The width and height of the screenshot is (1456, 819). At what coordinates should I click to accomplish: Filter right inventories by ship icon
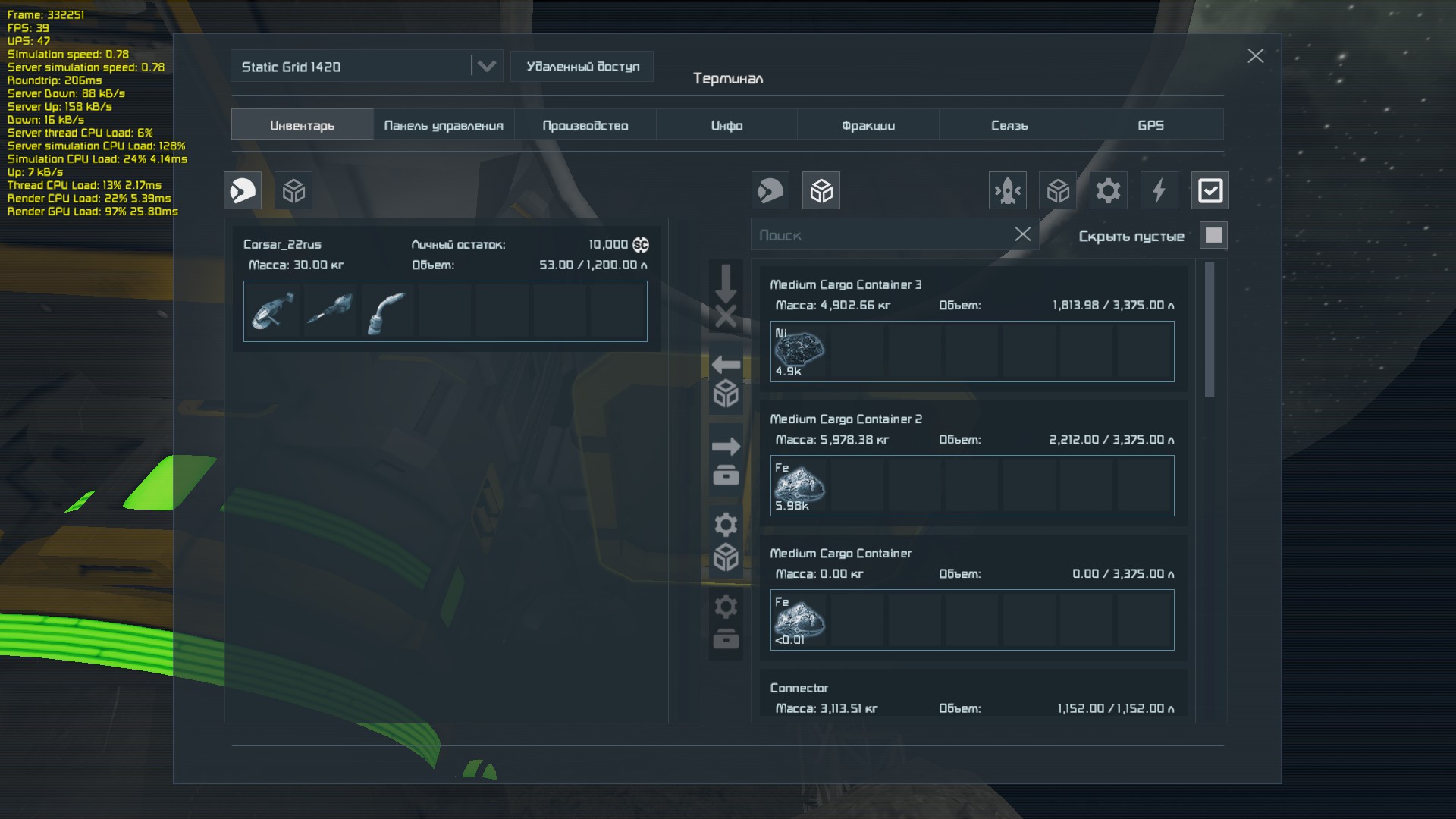tap(1007, 190)
